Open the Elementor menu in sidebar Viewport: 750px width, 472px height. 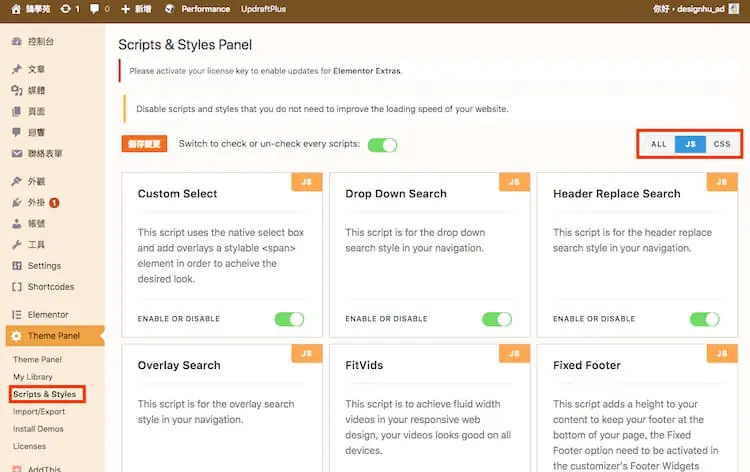pyautogui.click(x=48, y=314)
